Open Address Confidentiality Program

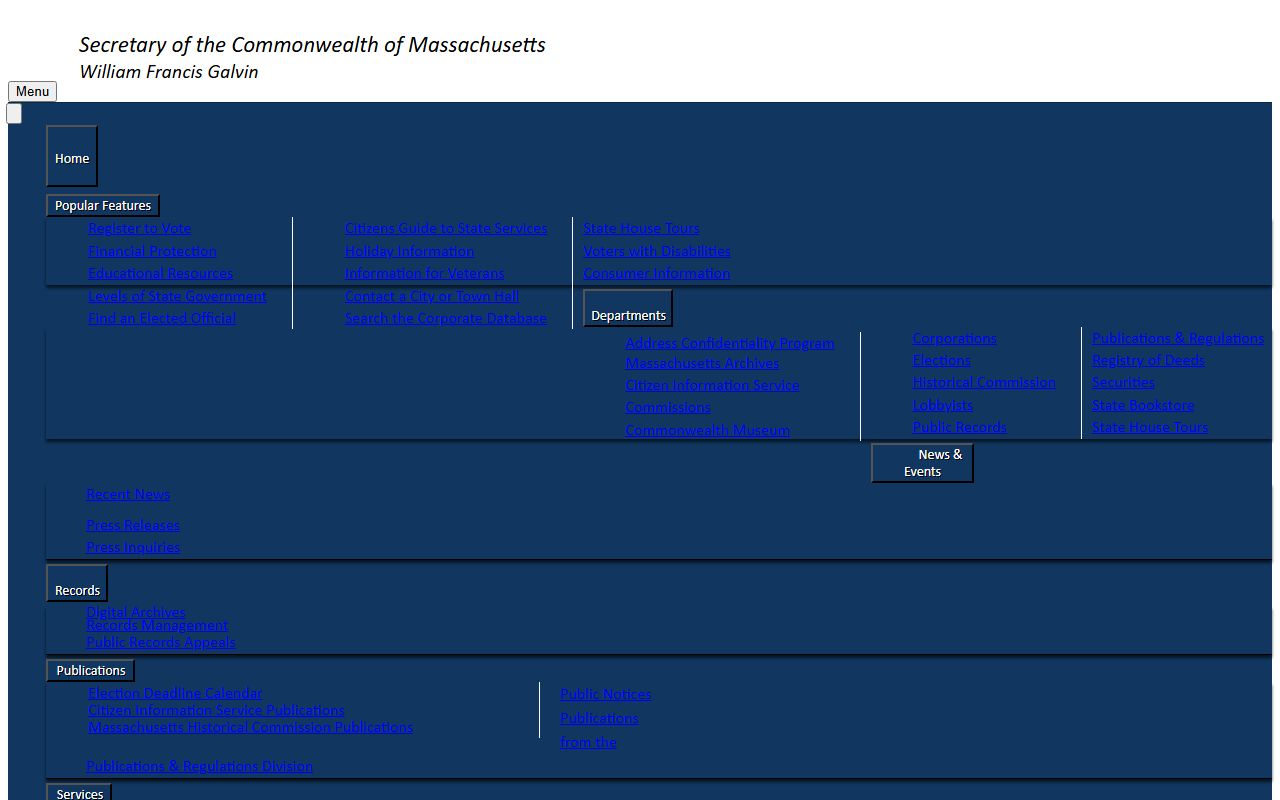[x=730, y=343]
